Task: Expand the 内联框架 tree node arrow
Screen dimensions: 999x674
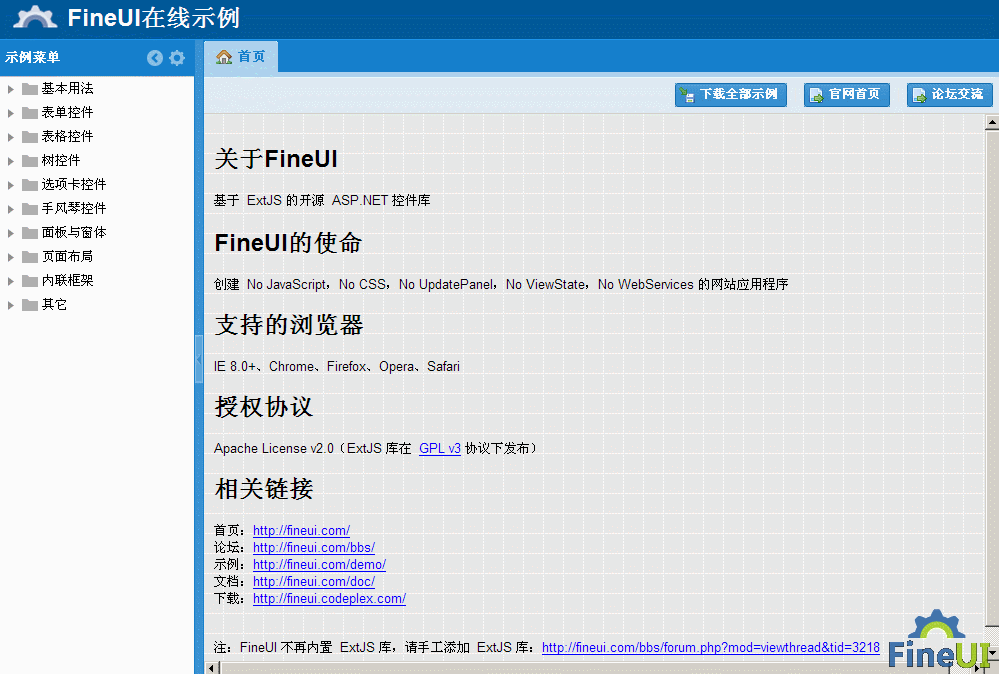Action: [x=11, y=281]
